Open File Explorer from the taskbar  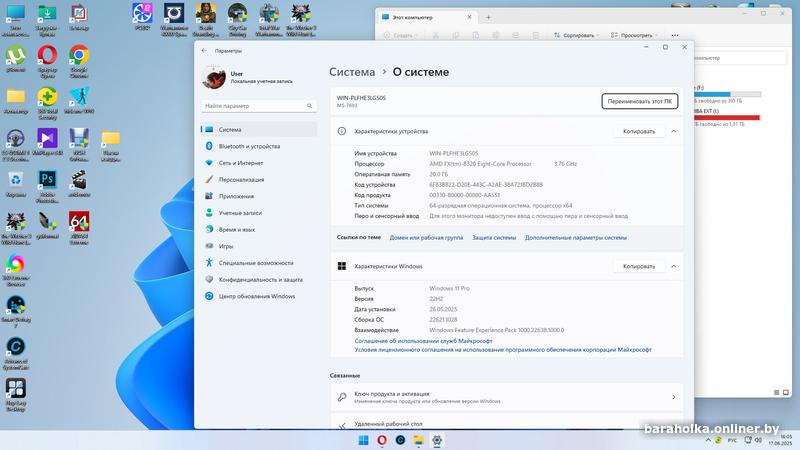(418, 440)
